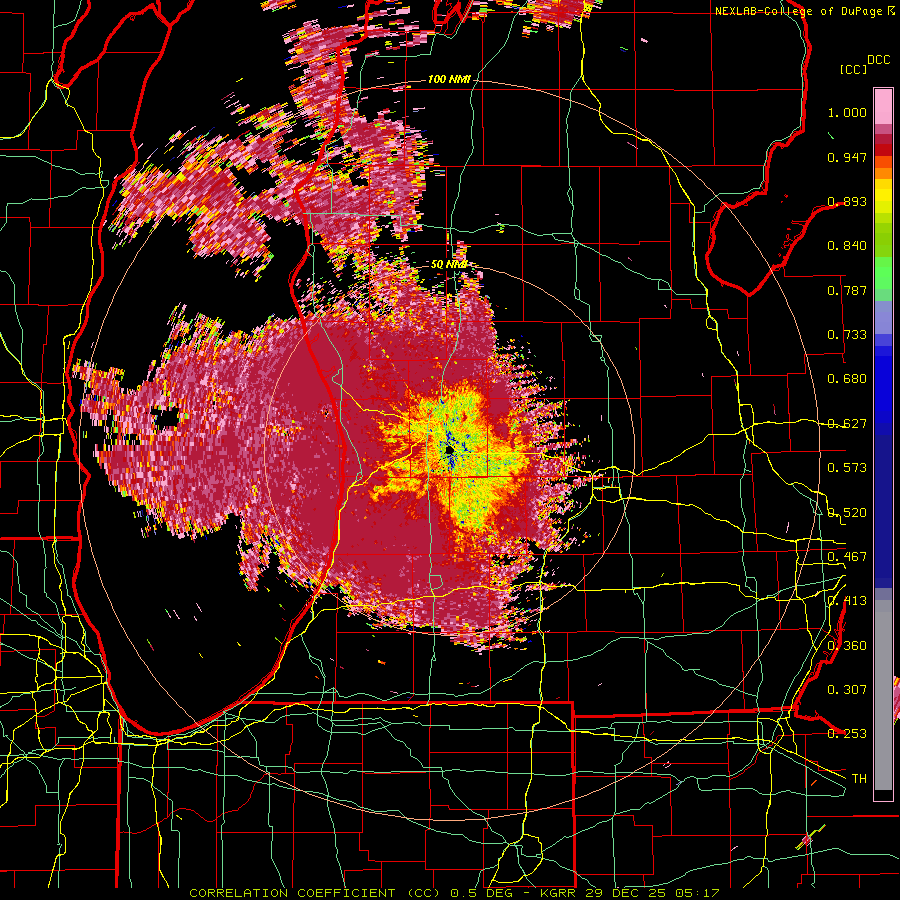The height and width of the screenshot is (900, 900).
Task: Click the 0.733 scale label
Action: click(x=847, y=335)
